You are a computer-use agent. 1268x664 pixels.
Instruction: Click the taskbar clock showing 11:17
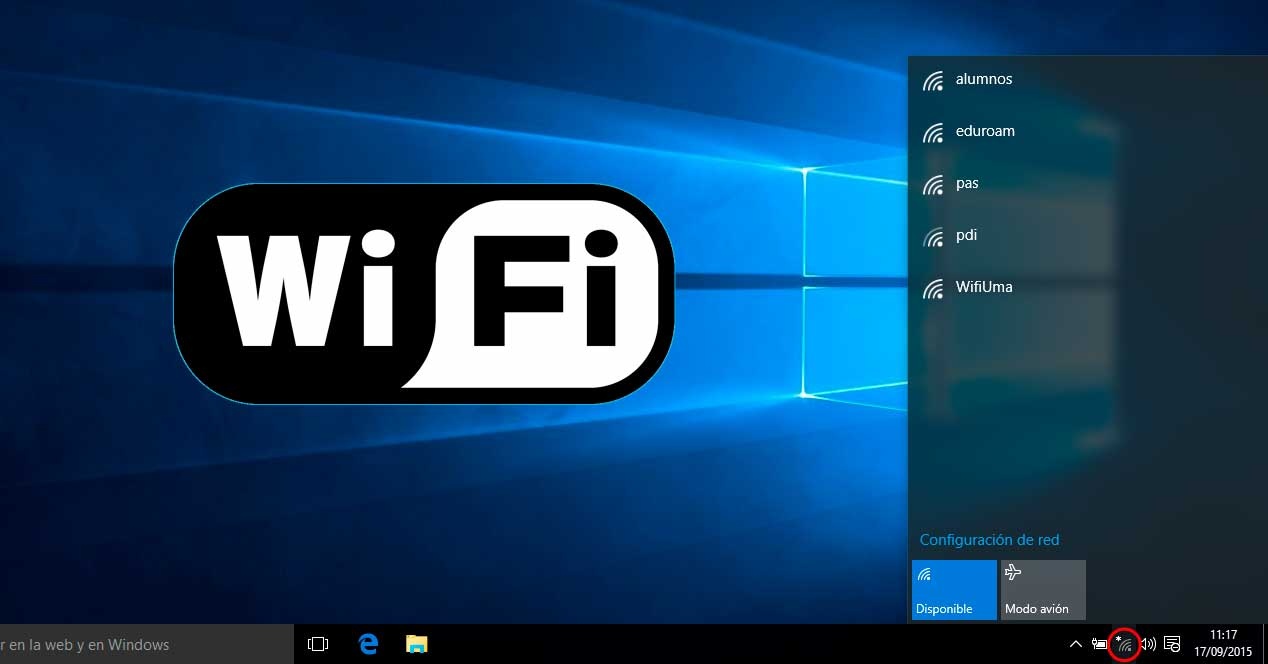click(1224, 644)
